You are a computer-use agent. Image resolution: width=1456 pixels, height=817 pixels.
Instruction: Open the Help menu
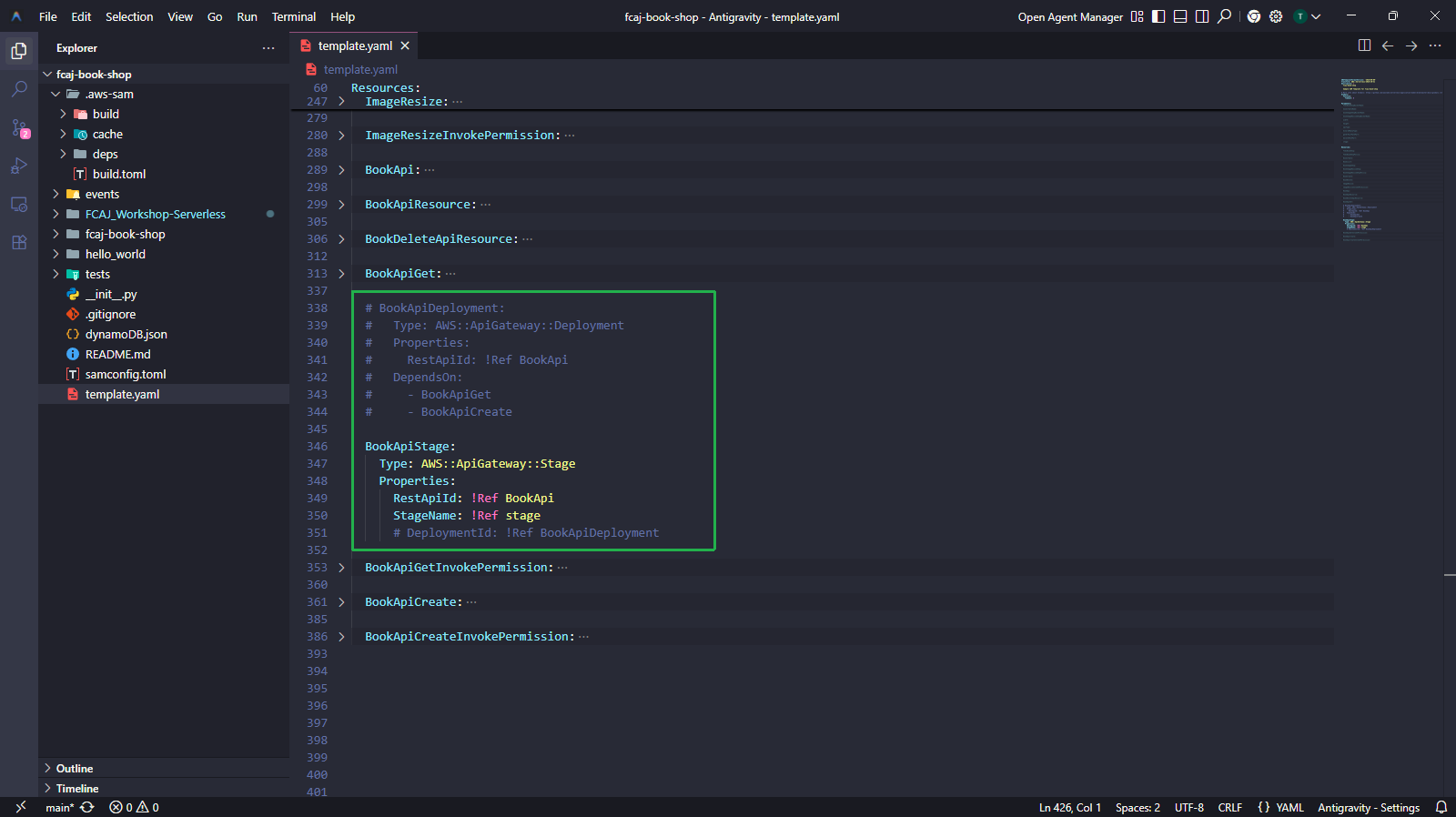click(x=342, y=16)
